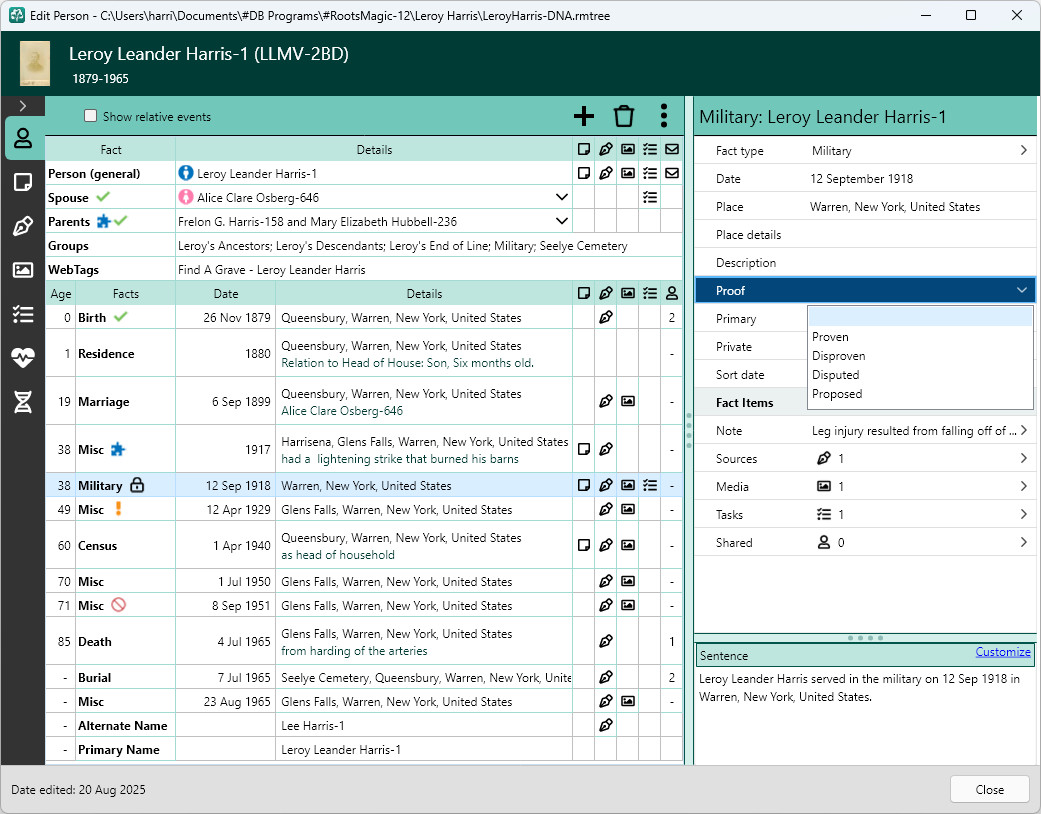Click the Place field value
This screenshot has width=1041, height=814.
tap(894, 206)
